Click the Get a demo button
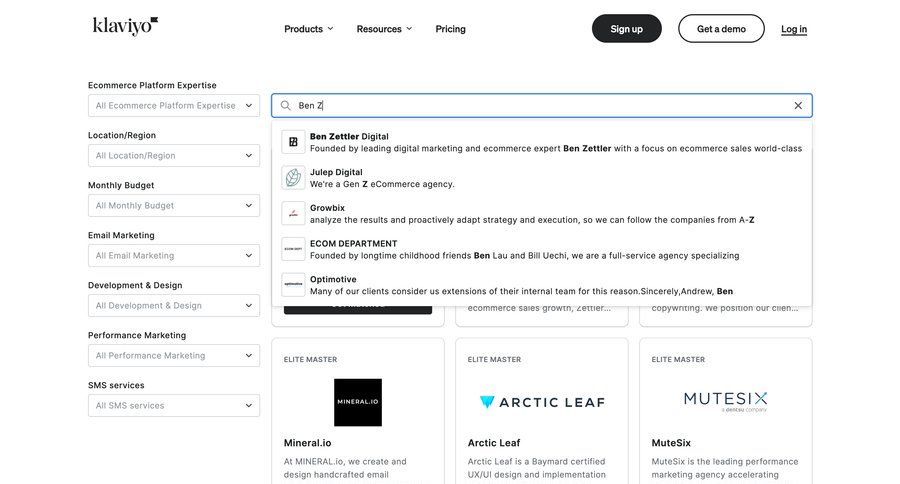Viewport: 900px width, 484px height. point(721,29)
